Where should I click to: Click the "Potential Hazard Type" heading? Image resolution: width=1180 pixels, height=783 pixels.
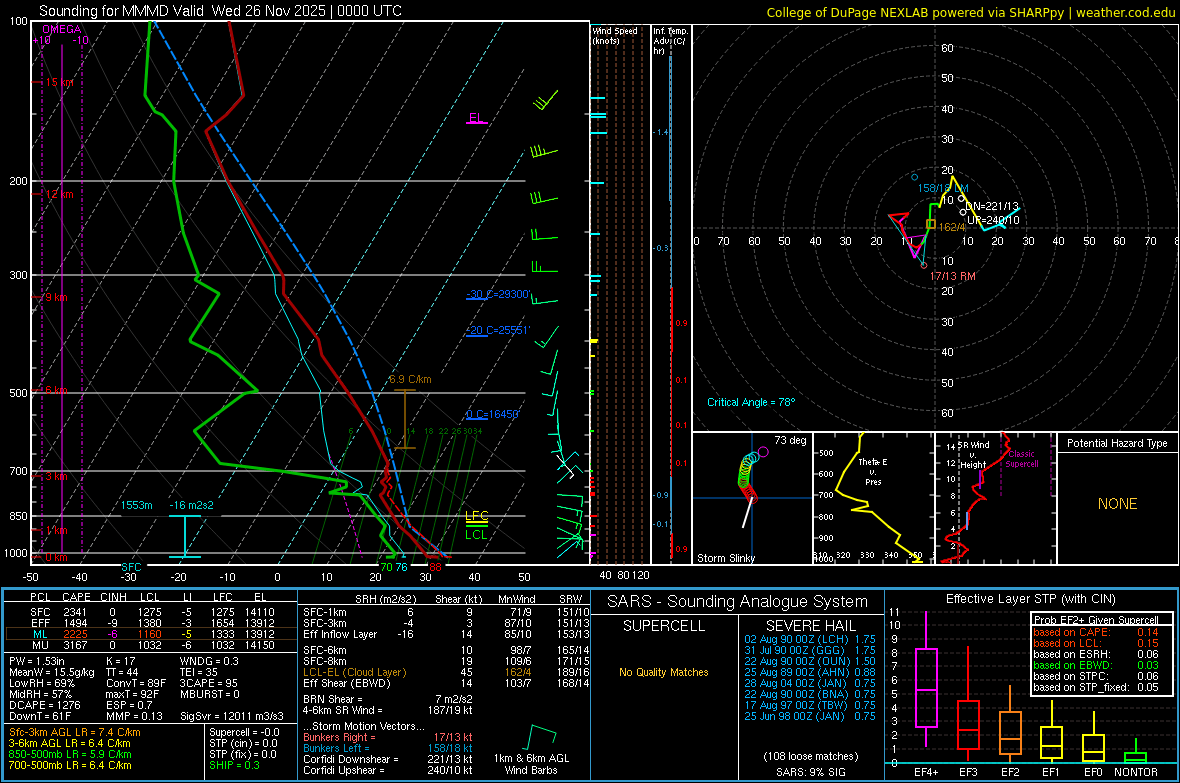pos(1117,443)
